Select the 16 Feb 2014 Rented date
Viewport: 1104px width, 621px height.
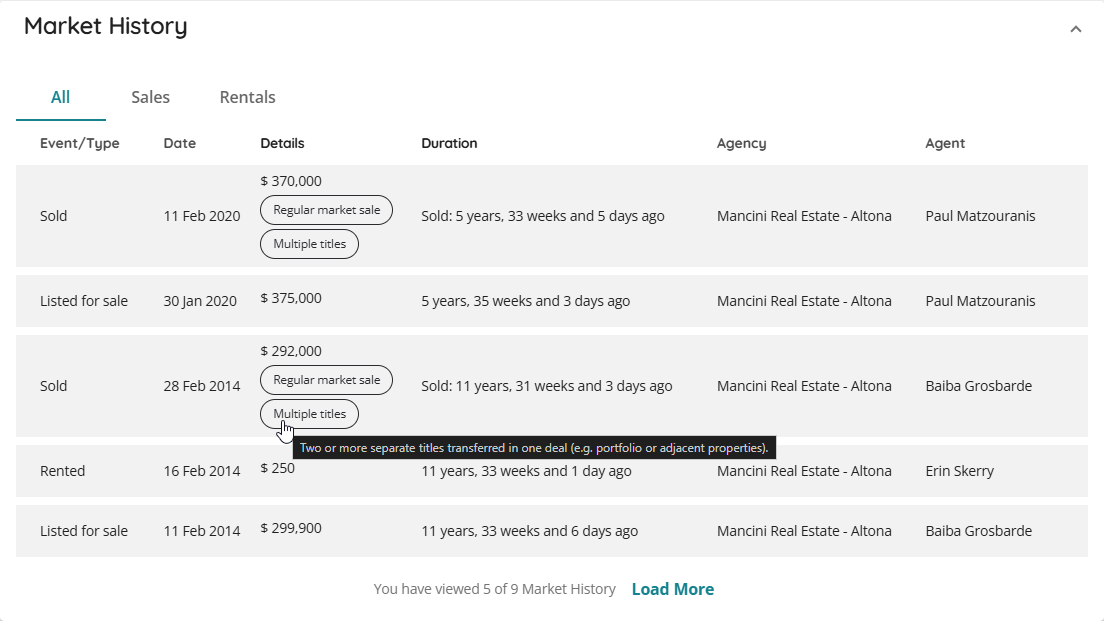coord(201,471)
